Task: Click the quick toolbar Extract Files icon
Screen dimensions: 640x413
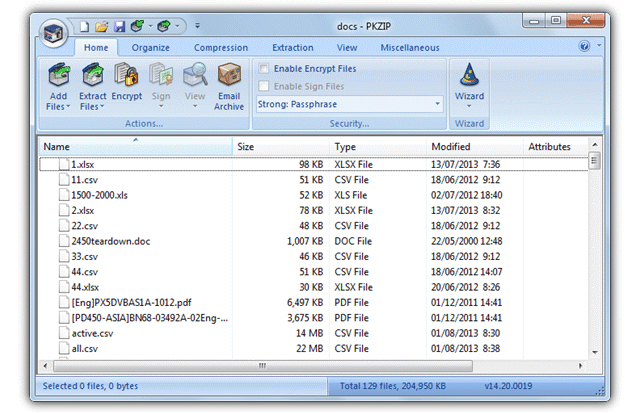Action: pos(164,26)
